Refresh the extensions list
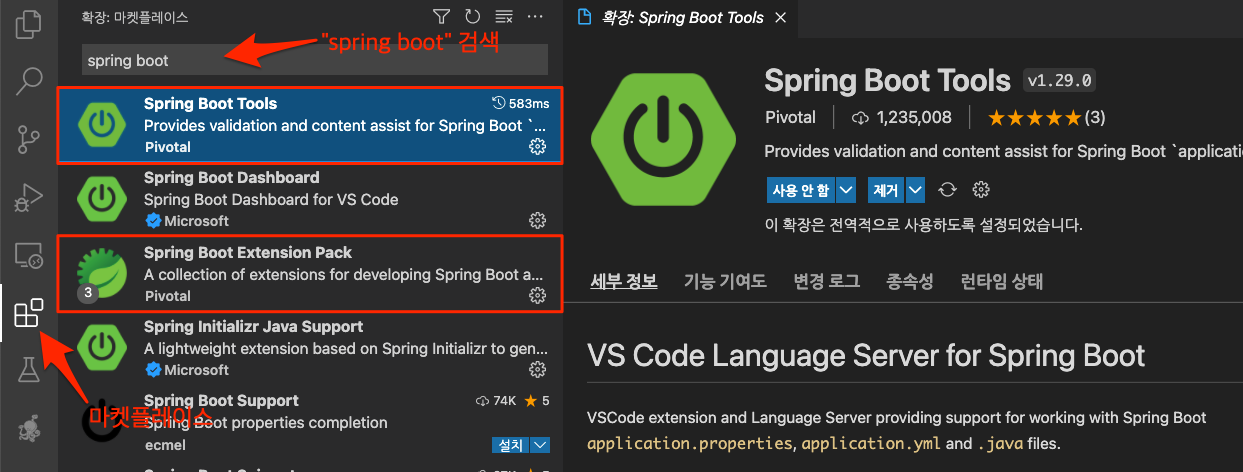The height and width of the screenshot is (472, 1243). 472,17
